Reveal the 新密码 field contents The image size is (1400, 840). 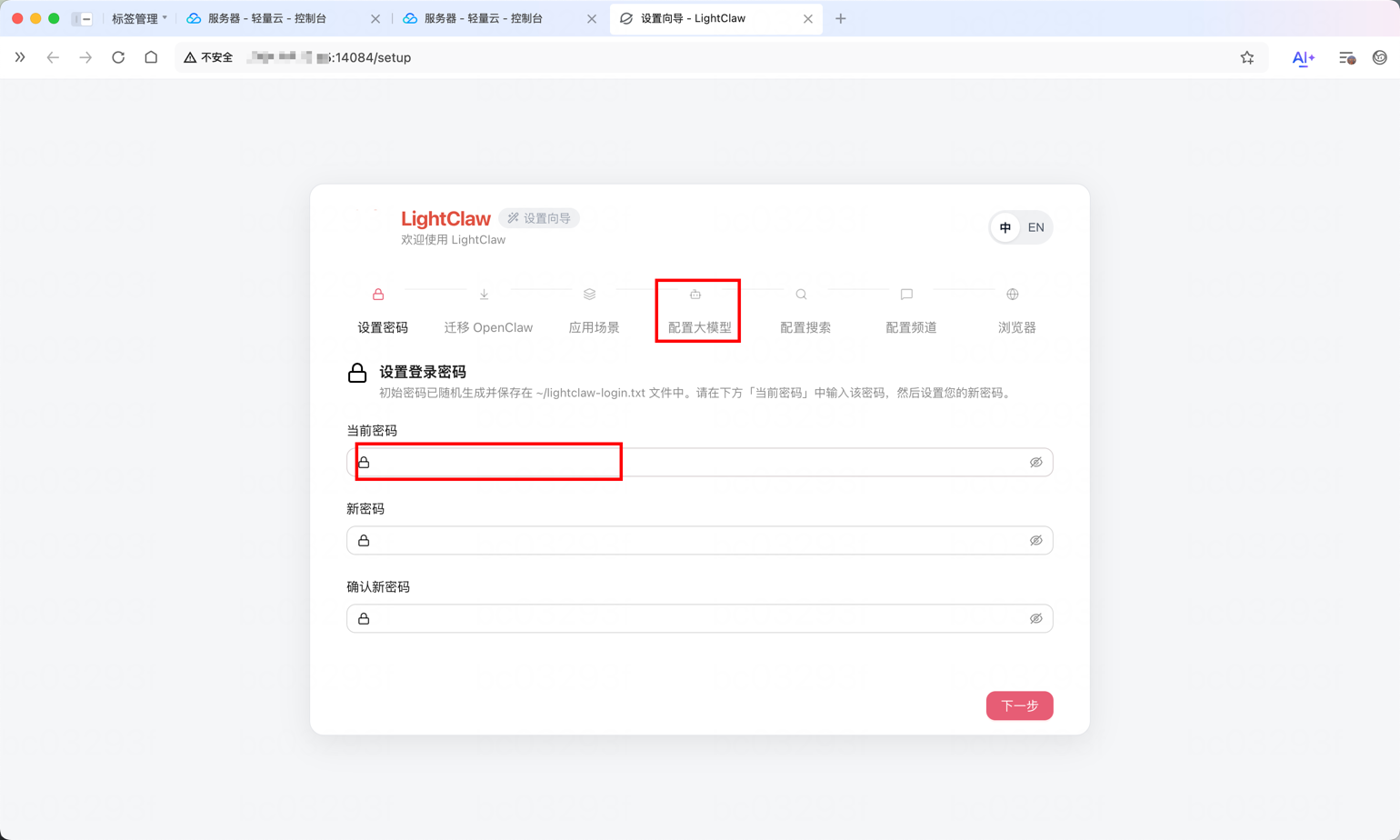point(1036,540)
